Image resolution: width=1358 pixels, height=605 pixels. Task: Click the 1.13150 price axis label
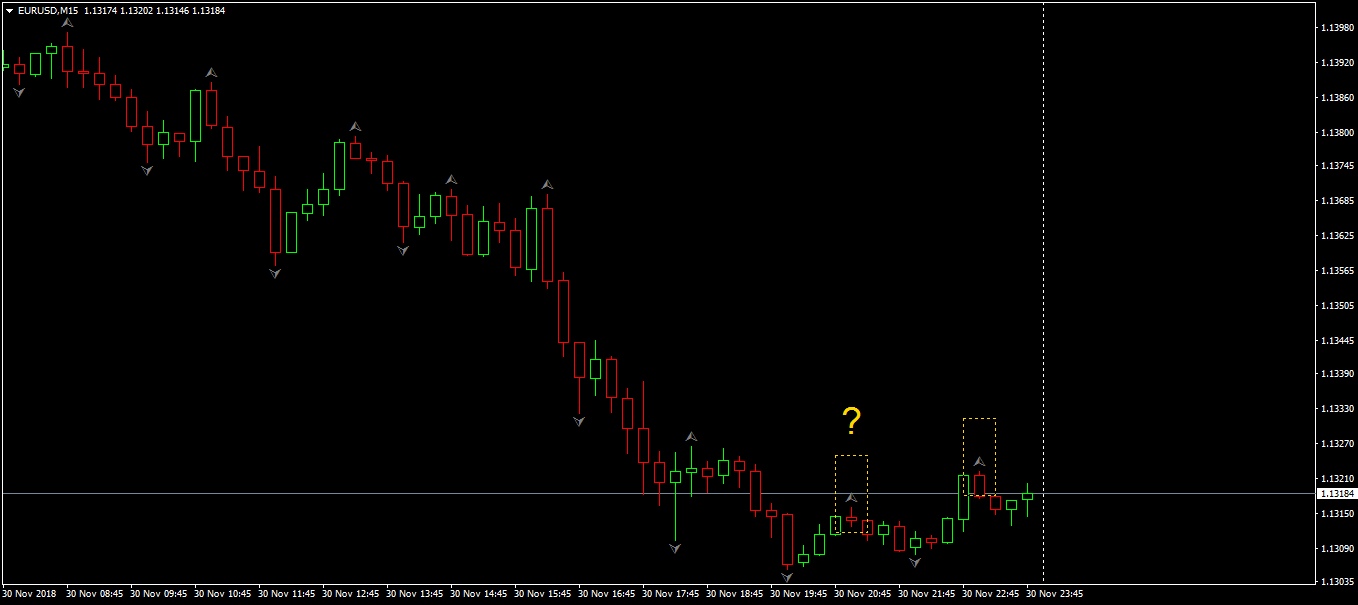click(x=1337, y=514)
